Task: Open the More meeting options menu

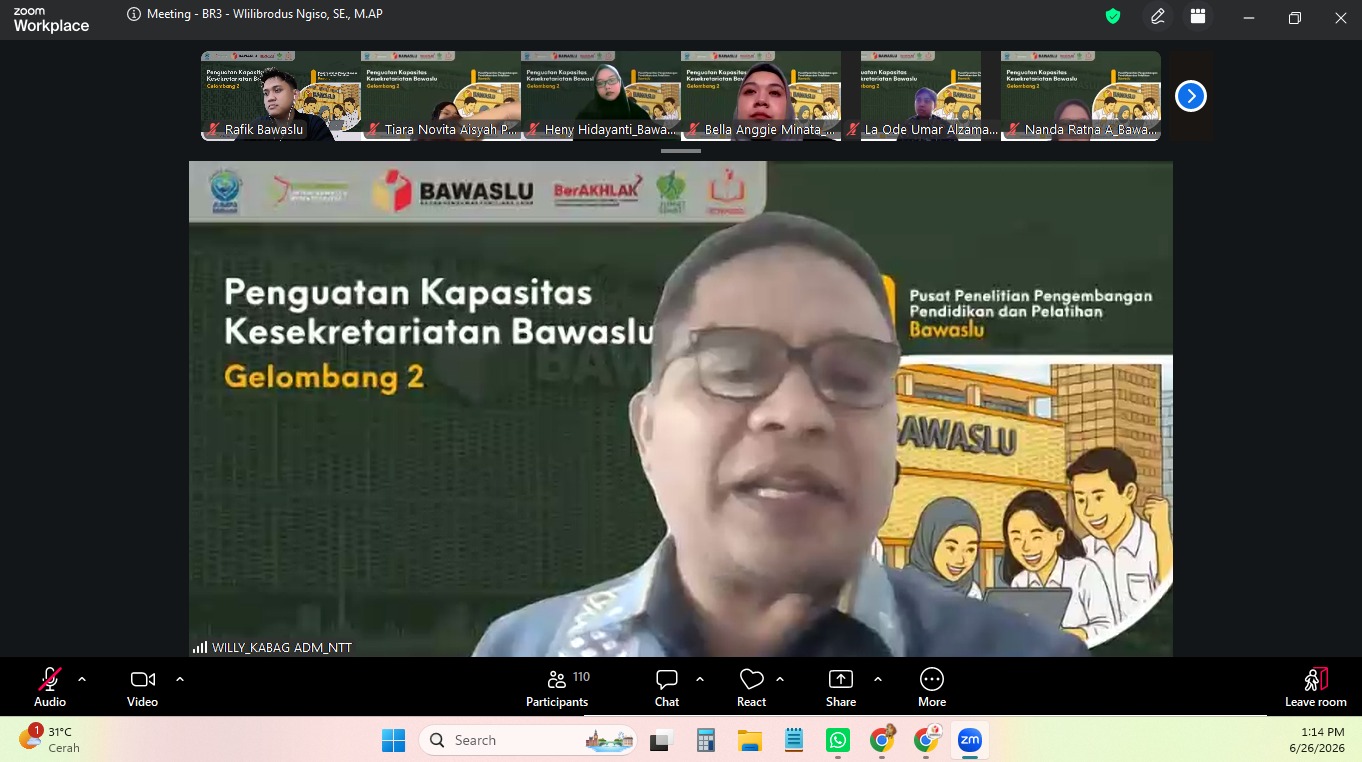Action: [x=932, y=687]
